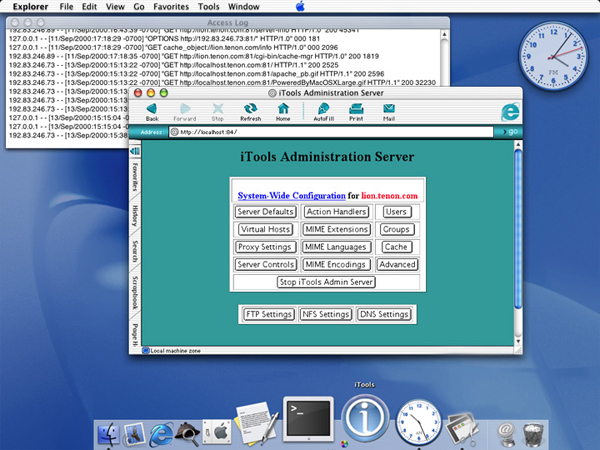Click the browser scrollbar down arrow

pos(518,341)
